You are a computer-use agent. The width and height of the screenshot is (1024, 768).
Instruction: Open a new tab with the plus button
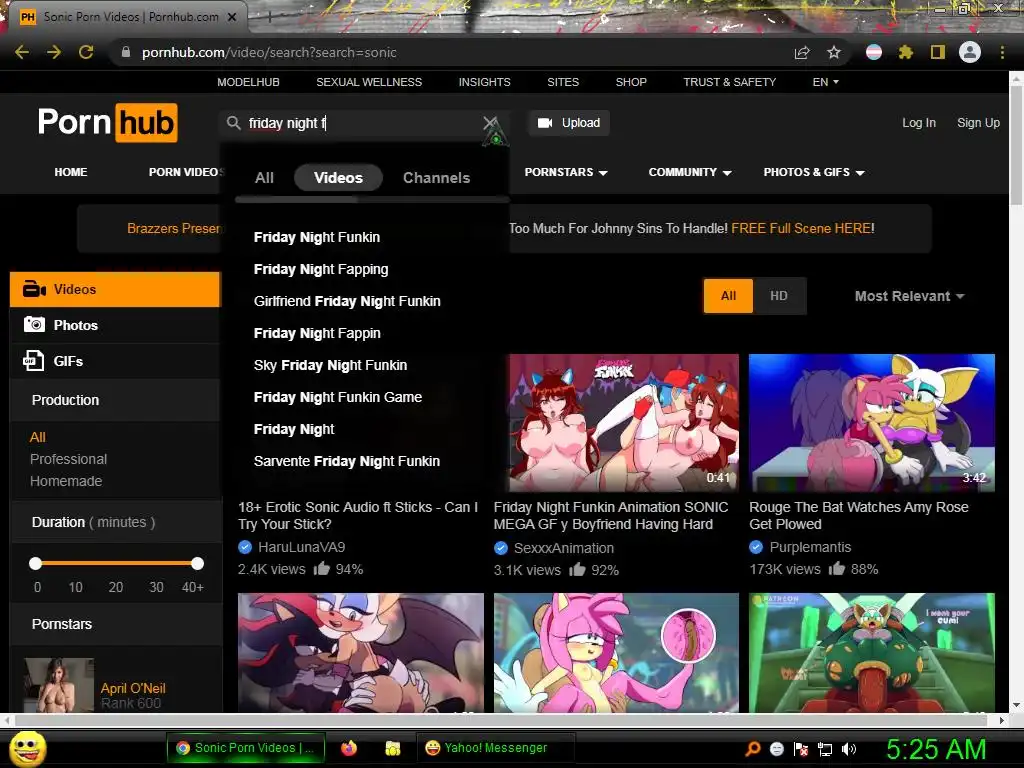(x=269, y=18)
